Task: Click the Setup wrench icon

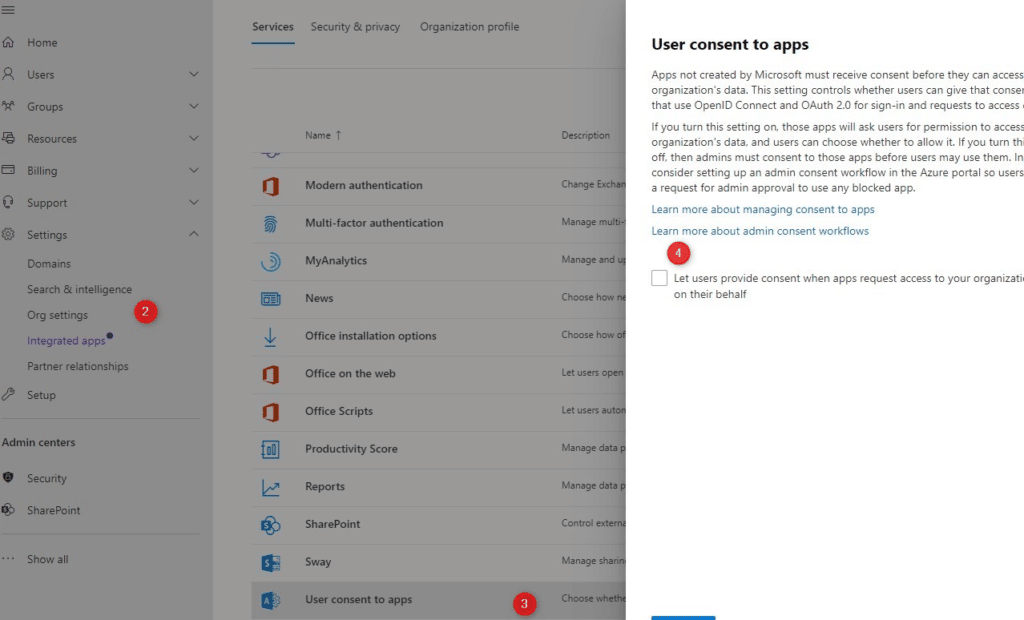Action: pos(8,394)
